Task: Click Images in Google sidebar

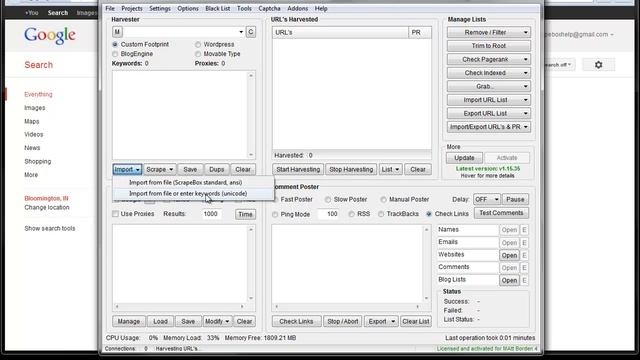Action: point(35,108)
